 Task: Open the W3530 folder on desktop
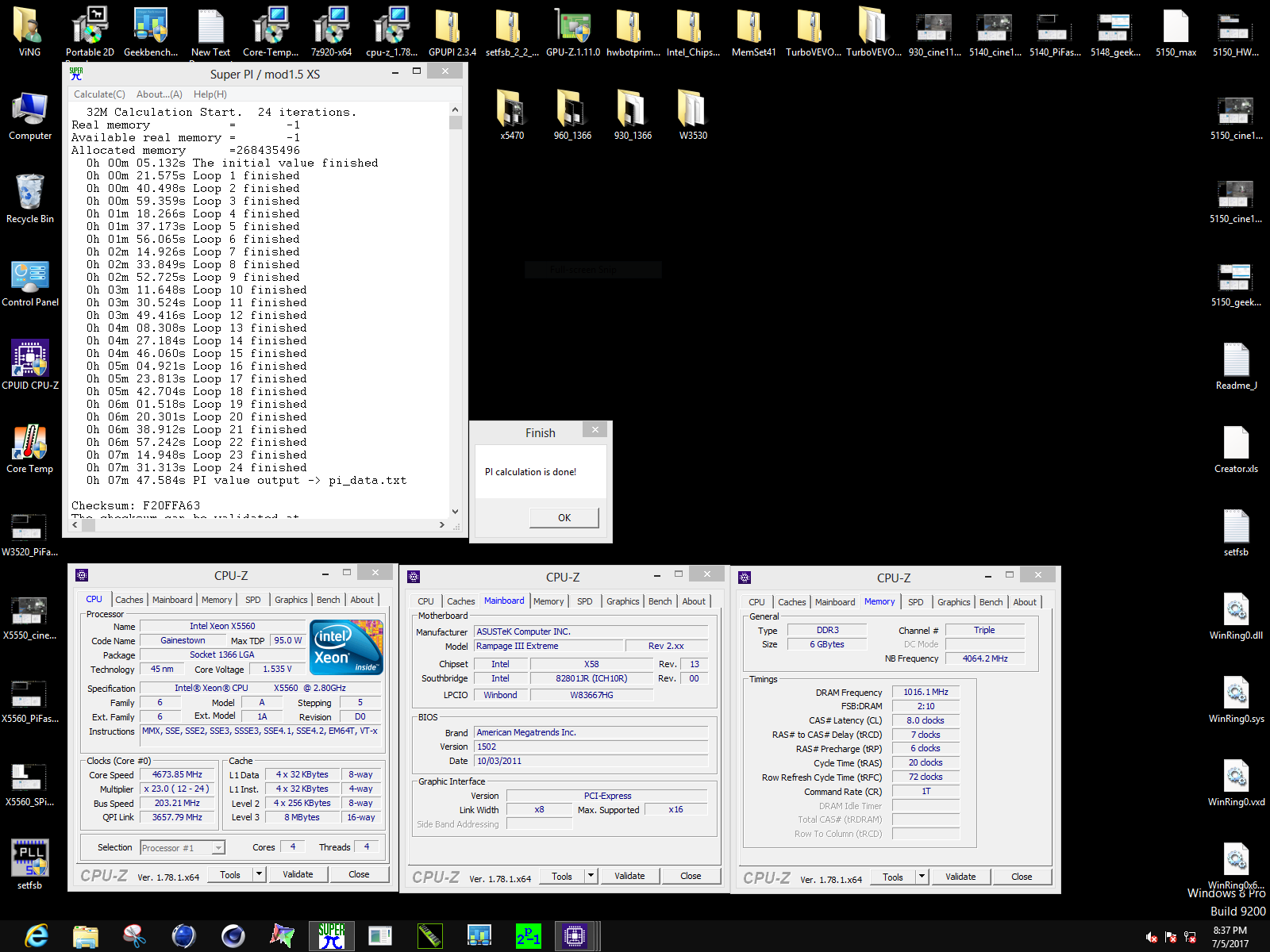point(693,115)
